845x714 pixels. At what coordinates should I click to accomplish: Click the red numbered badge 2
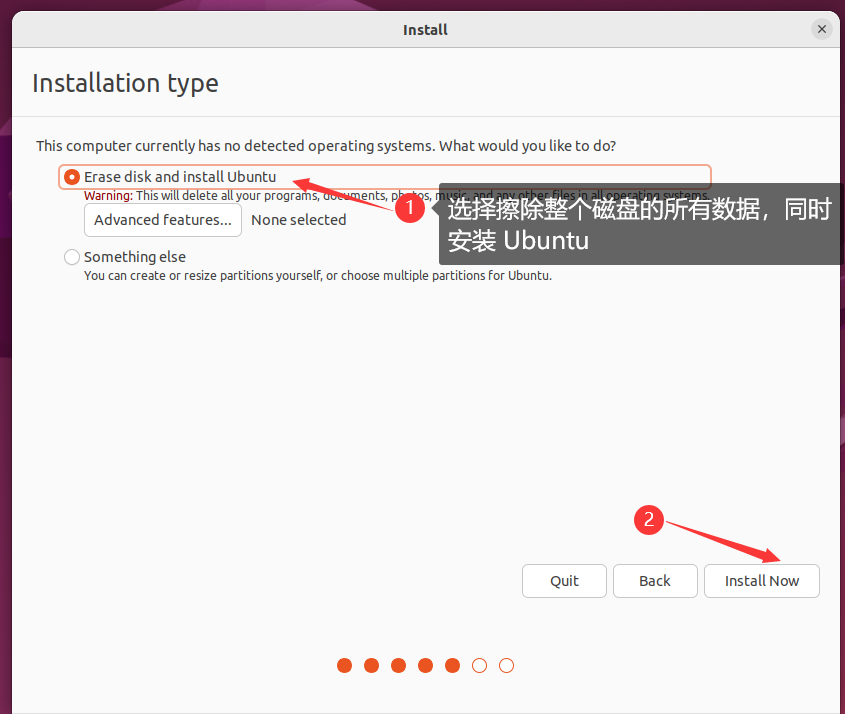[x=649, y=519]
